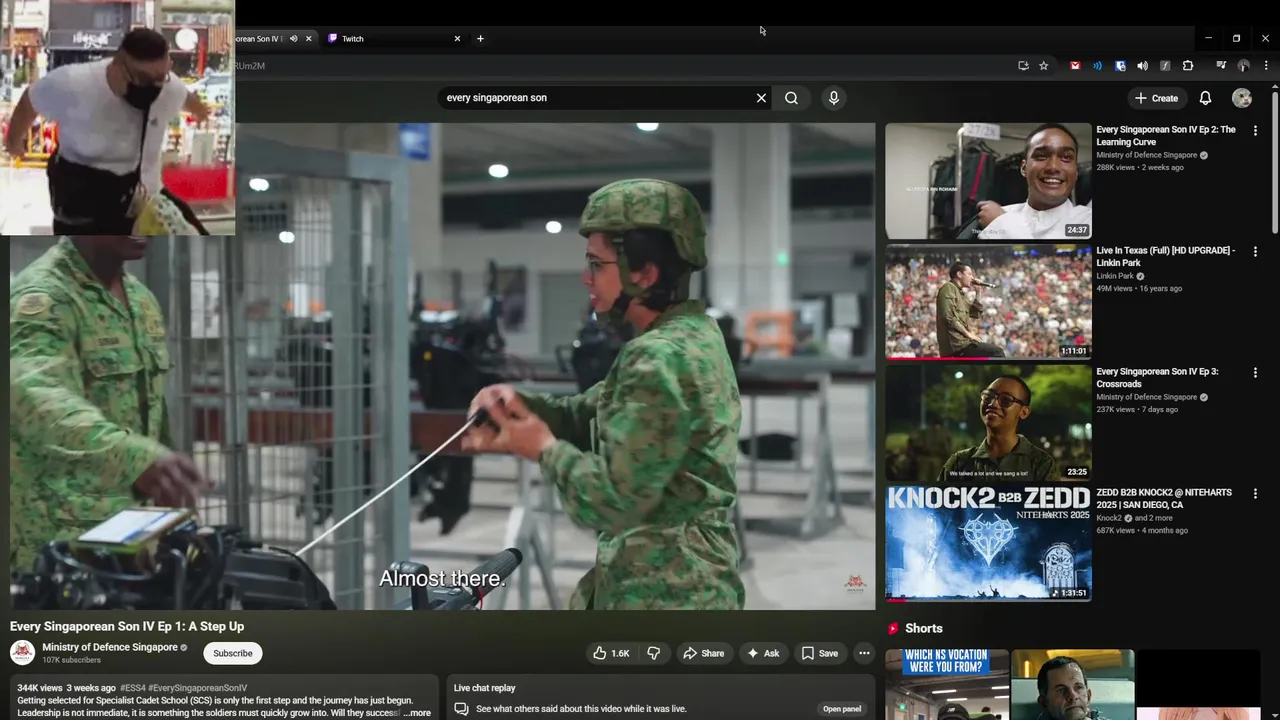Image resolution: width=1280 pixels, height=720 pixels.
Task: Open YouTube notifications bell
Action: tap(1205, 98)
